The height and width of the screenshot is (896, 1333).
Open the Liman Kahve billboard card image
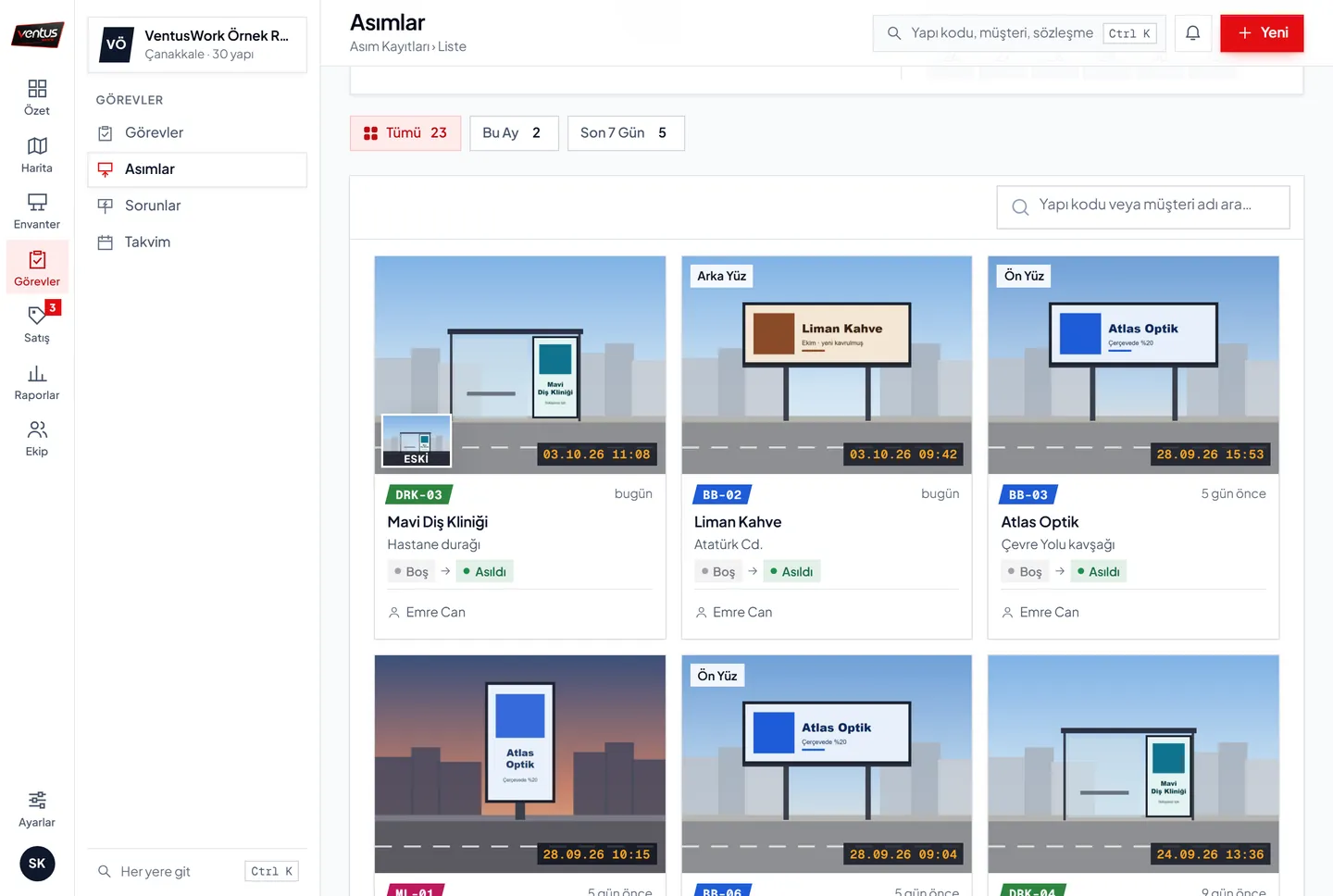(827, 365)
